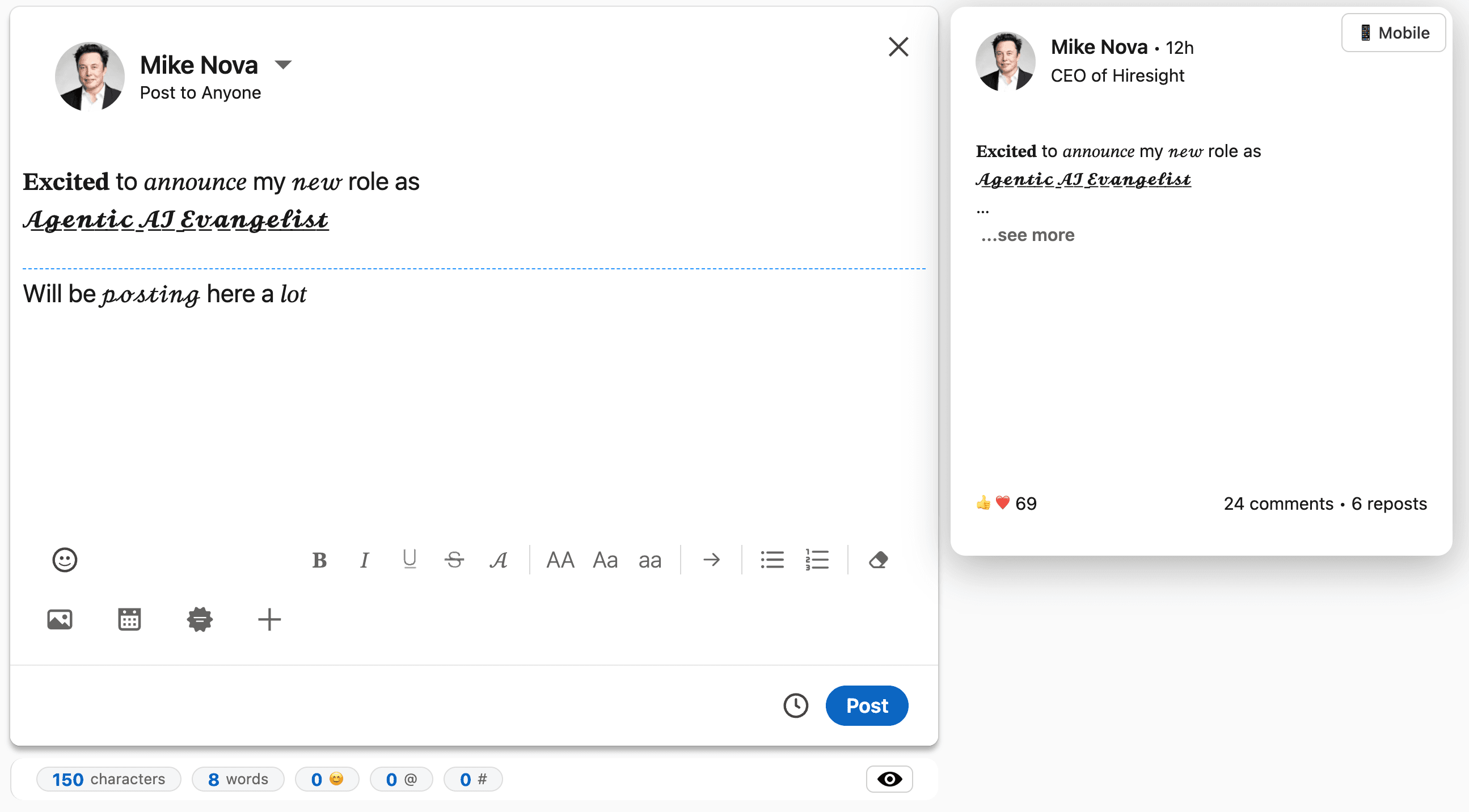Image resolution: width=1469 pixels, height=812 pixels.
Task: Apply strikethrough formatting
Action: pyautogui.click(x=454, y=560)
